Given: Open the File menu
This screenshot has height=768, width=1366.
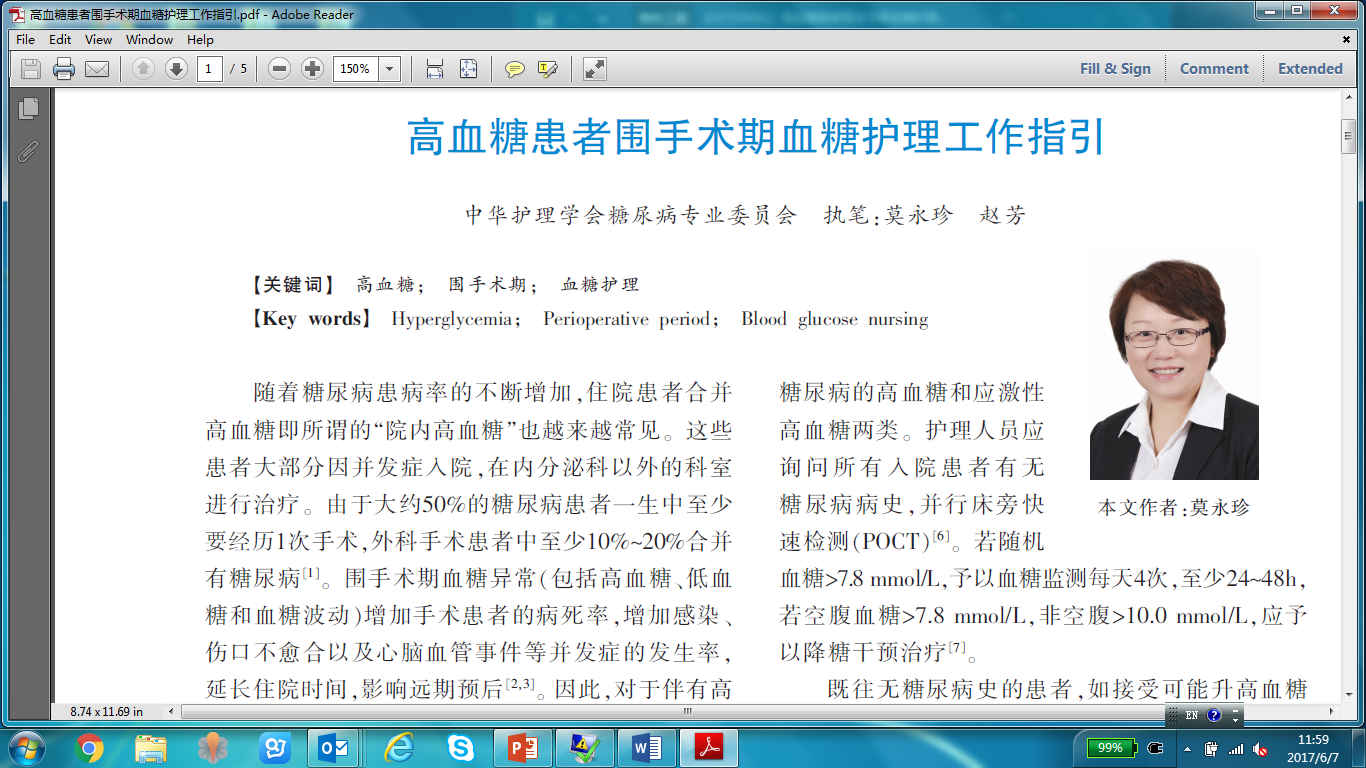Looking at the screenshot, I should pyautogui.click(x=25, y=40).
